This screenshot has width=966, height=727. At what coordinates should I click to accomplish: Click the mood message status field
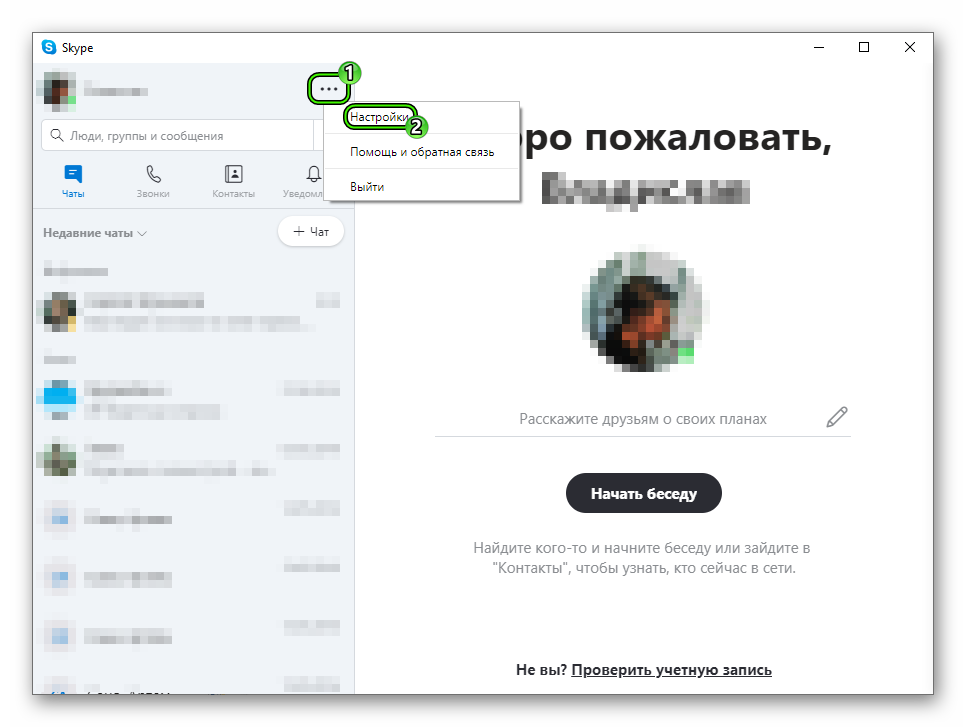(x=642, y=419)
